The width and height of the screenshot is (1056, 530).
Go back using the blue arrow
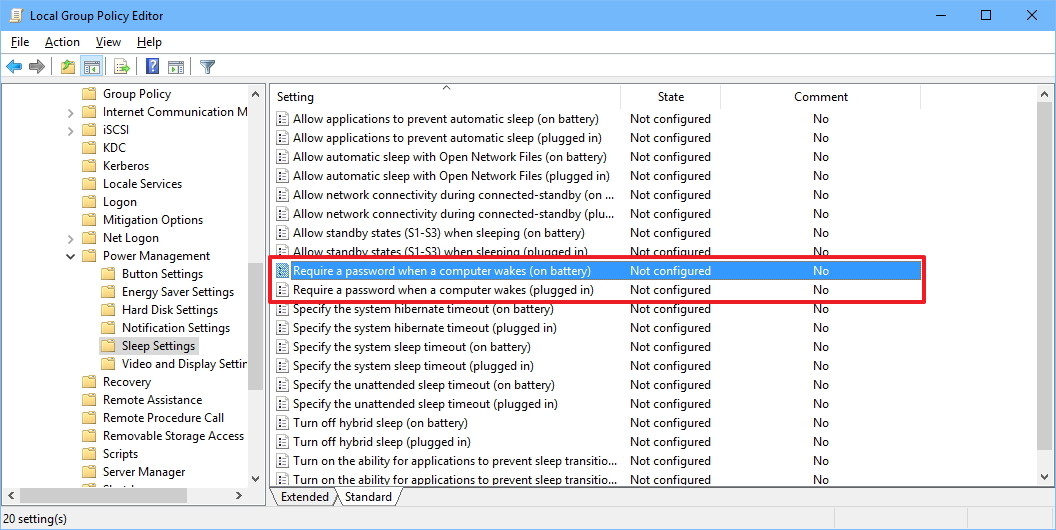(x=14, y=67)
